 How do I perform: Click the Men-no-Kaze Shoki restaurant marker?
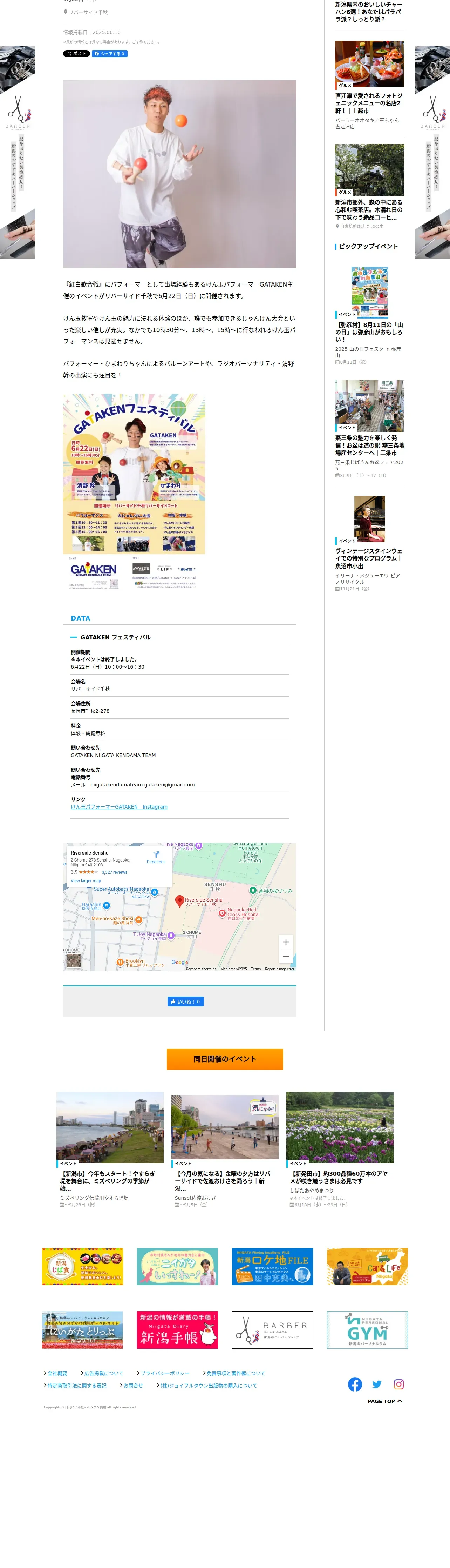coord(139,920)
